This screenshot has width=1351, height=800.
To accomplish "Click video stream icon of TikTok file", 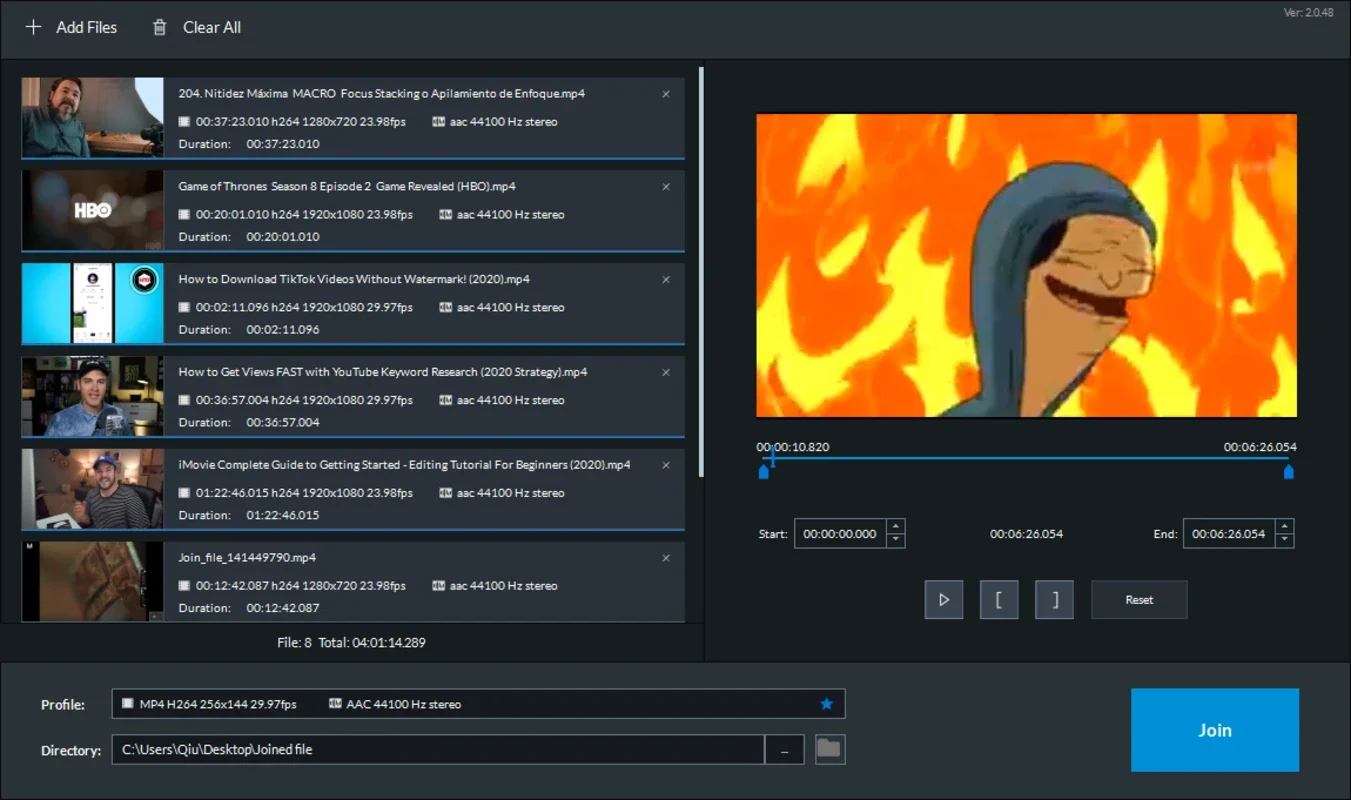I will (184, 308).
